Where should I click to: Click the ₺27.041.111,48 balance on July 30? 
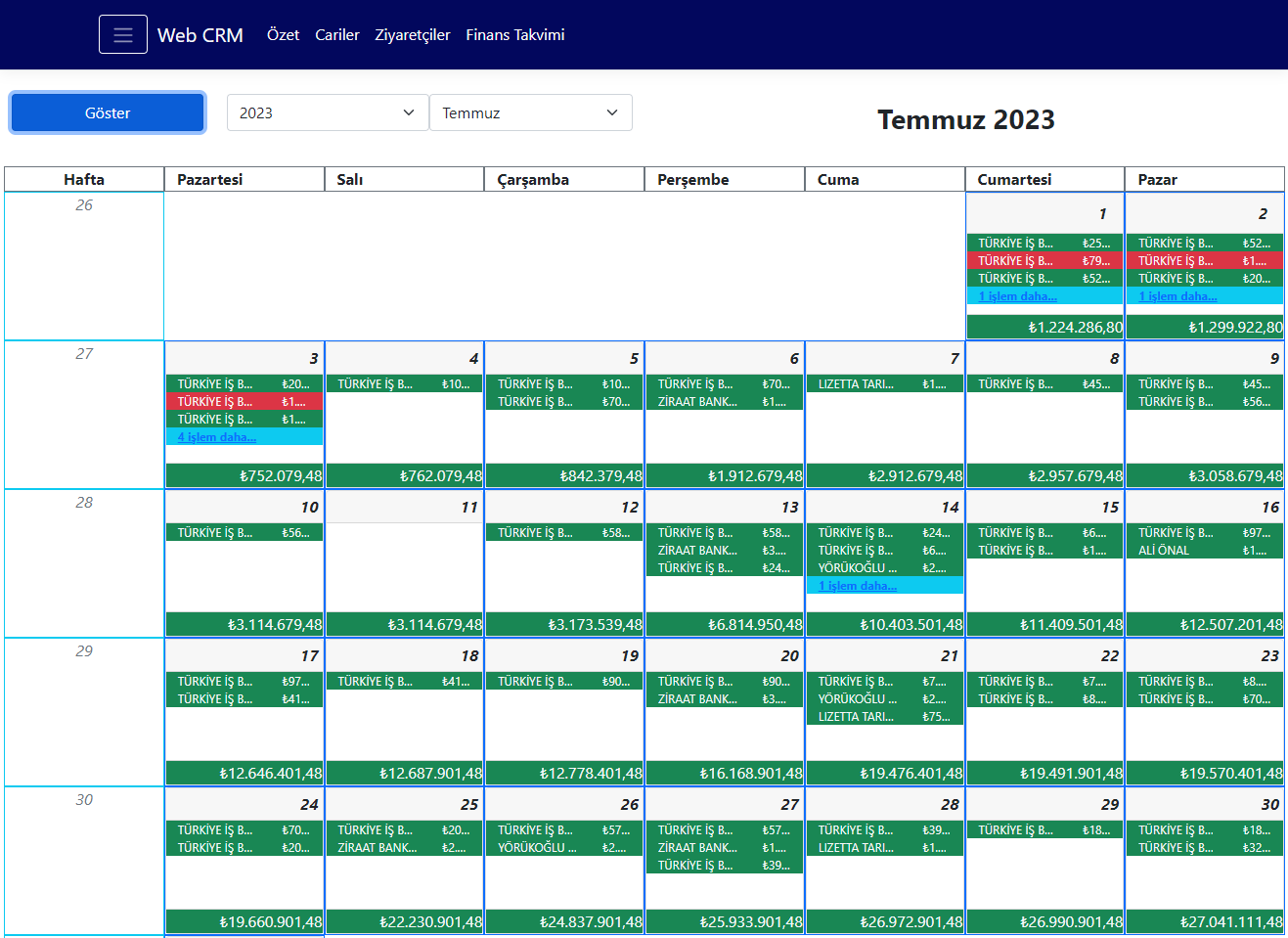click(x=1205, y=921)
